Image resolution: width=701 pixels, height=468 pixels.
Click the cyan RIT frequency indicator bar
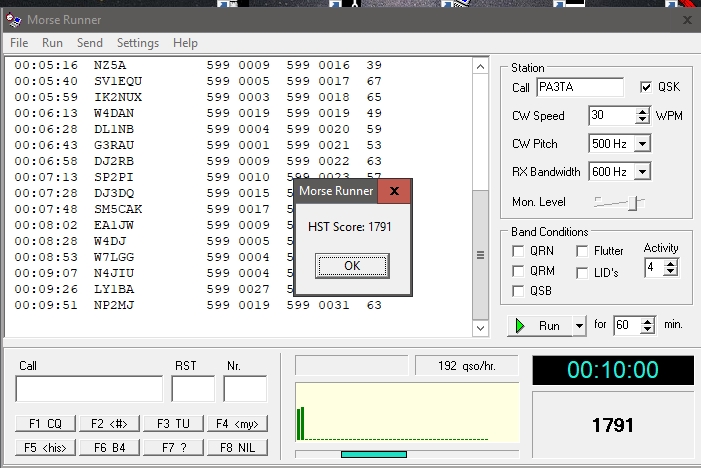tap(374, 454)
